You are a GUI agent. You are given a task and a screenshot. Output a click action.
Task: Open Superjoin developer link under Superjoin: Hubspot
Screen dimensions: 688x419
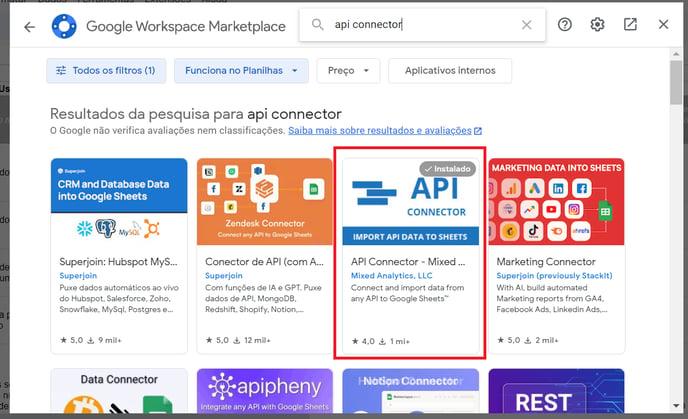coord(78,276)
